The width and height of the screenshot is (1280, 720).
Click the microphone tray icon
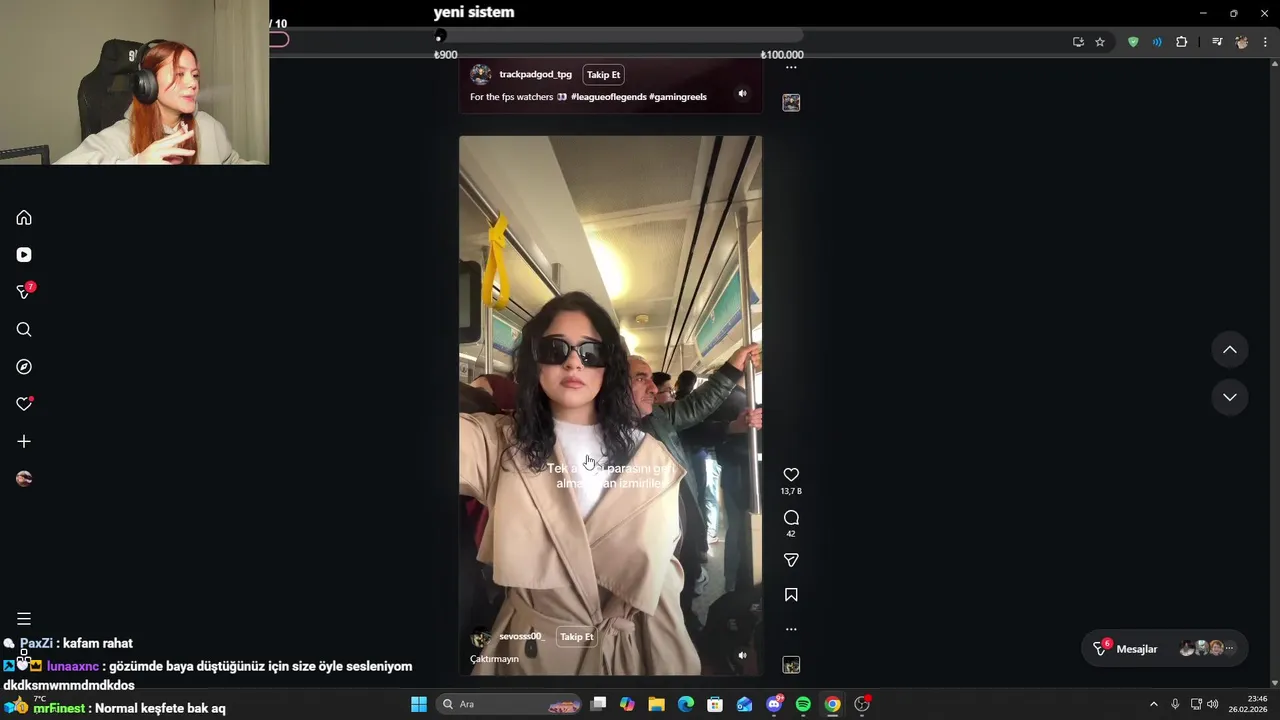click(x=1175, y=704)
